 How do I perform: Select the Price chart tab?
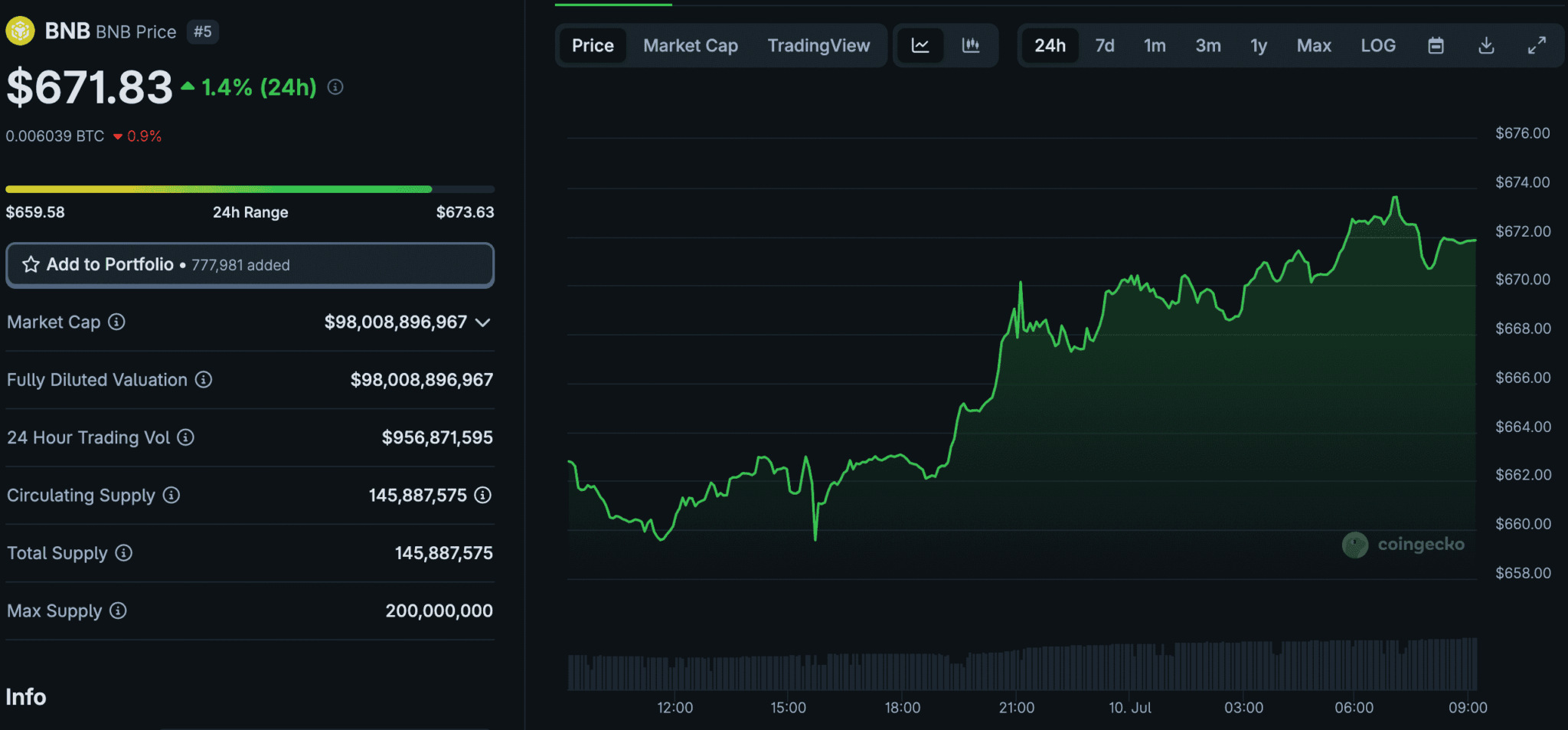click(x=593, y=45)
